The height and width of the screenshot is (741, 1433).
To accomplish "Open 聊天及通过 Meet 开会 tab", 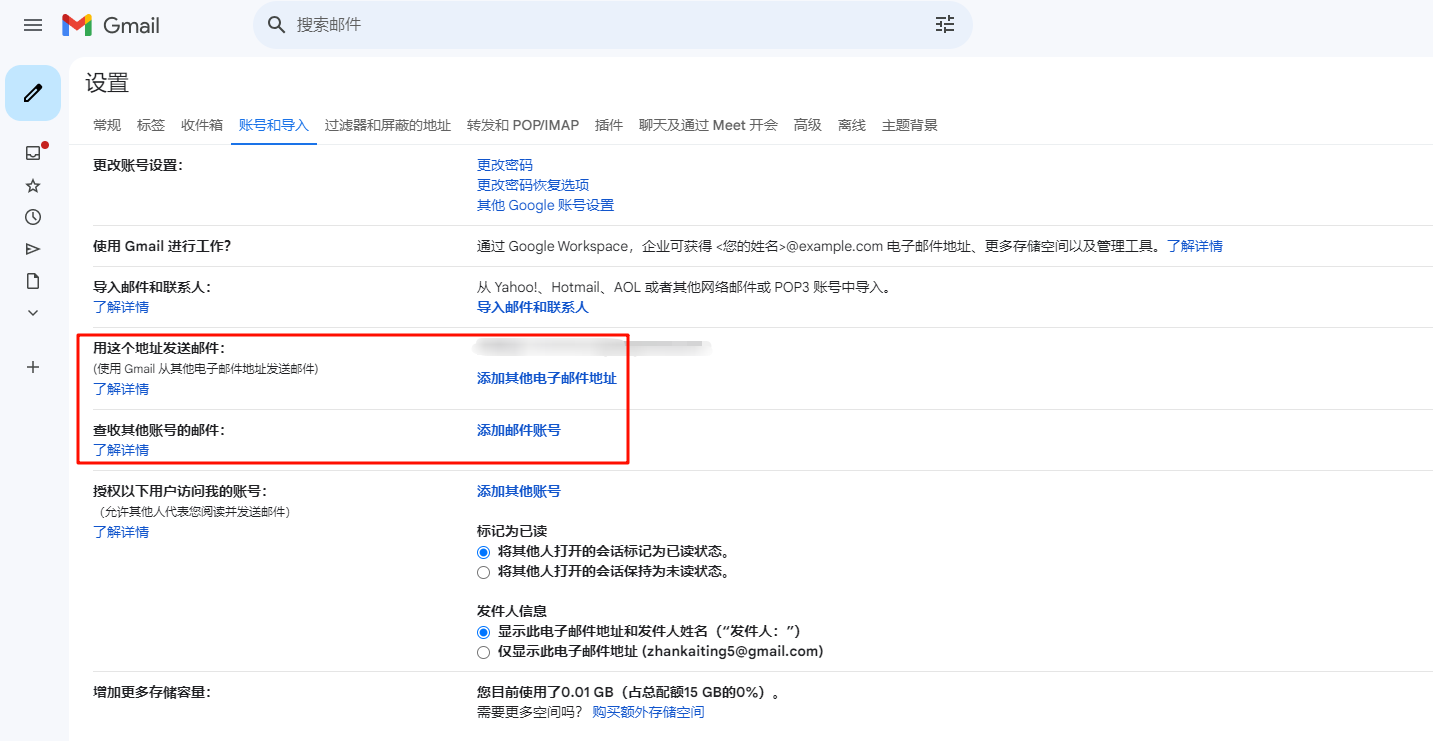I will coord(708,125).
